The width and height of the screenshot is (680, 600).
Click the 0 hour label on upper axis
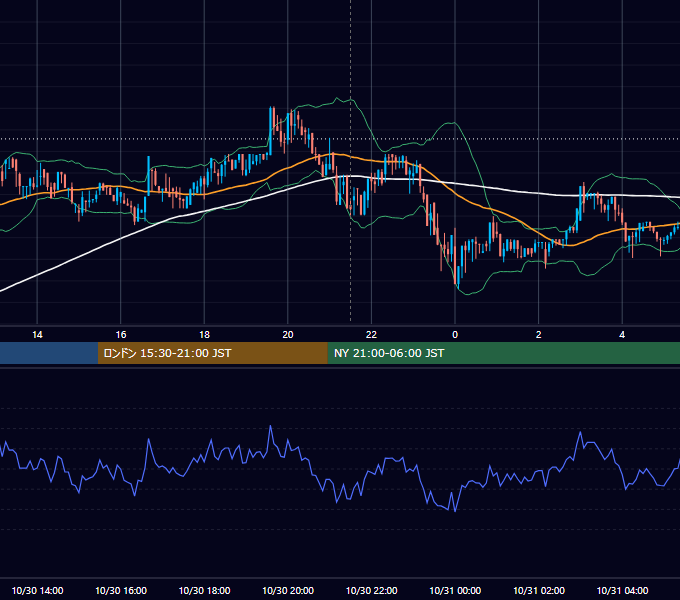(x=455, y=335)
